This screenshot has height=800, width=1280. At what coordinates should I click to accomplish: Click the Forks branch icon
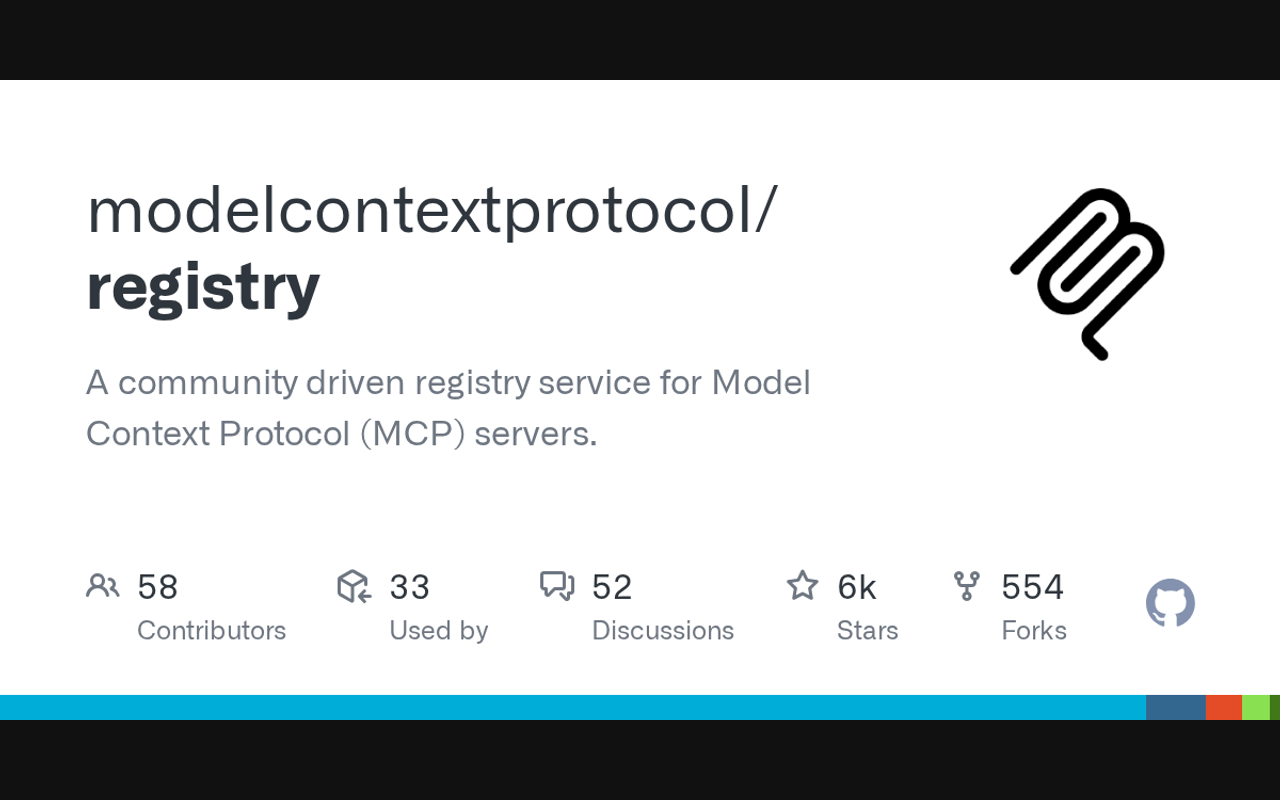point(966,586)
